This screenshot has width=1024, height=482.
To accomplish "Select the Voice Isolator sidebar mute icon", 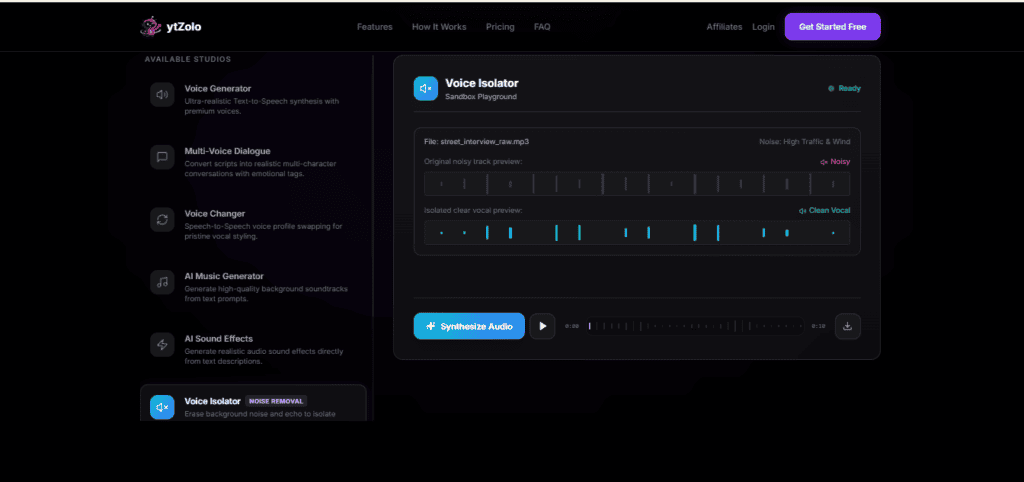I will click(x=163, y=407).
